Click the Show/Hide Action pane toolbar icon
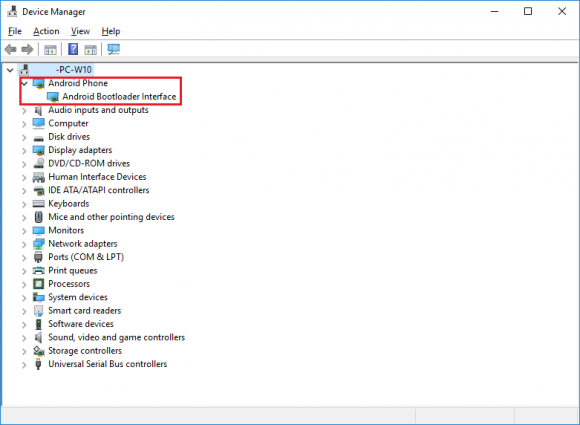Screen dimensions: 580x425 (x=91, y=49)
